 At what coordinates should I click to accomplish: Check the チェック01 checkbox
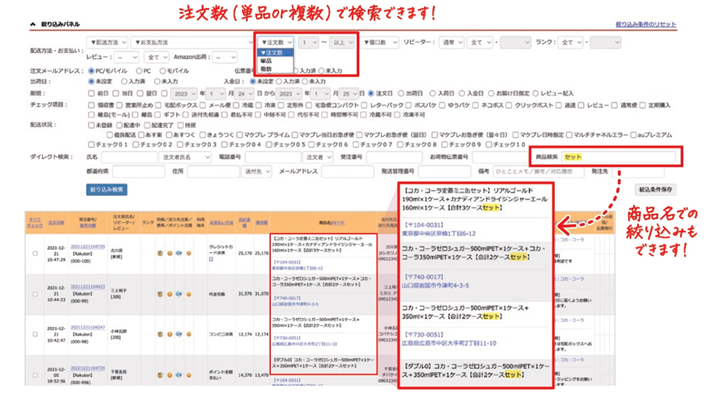92,145
